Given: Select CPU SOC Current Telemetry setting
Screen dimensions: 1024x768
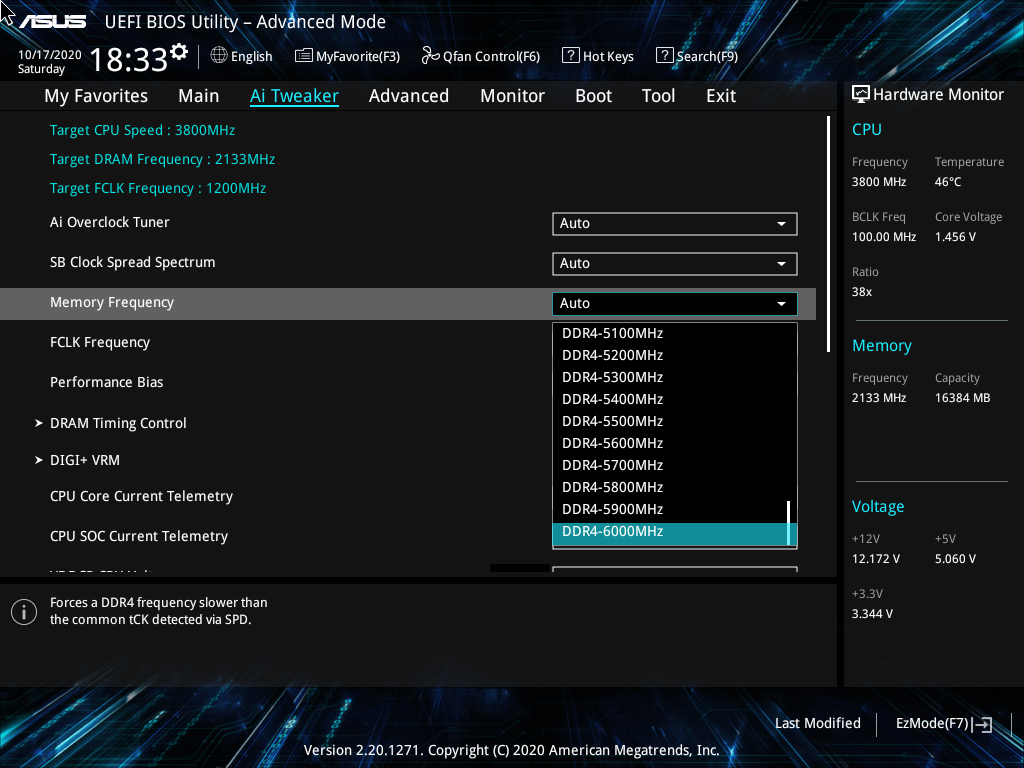Looking at the screenshot, I should (x=139, y=536).
